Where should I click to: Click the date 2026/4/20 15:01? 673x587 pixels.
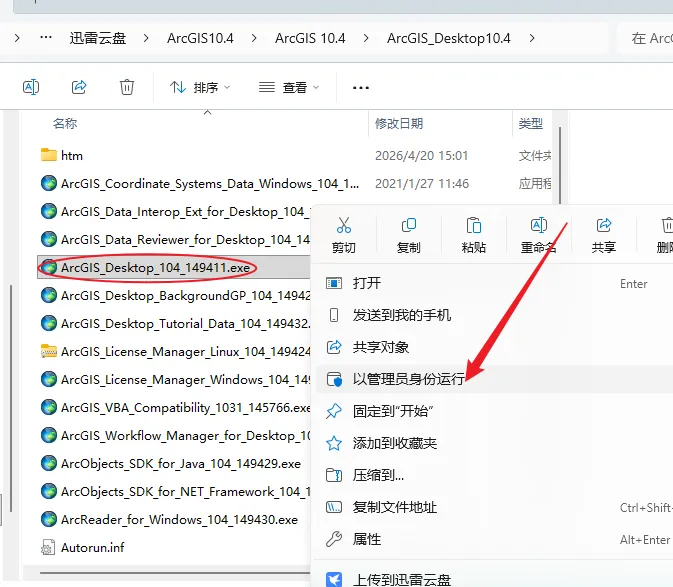(x=421, y=155)
